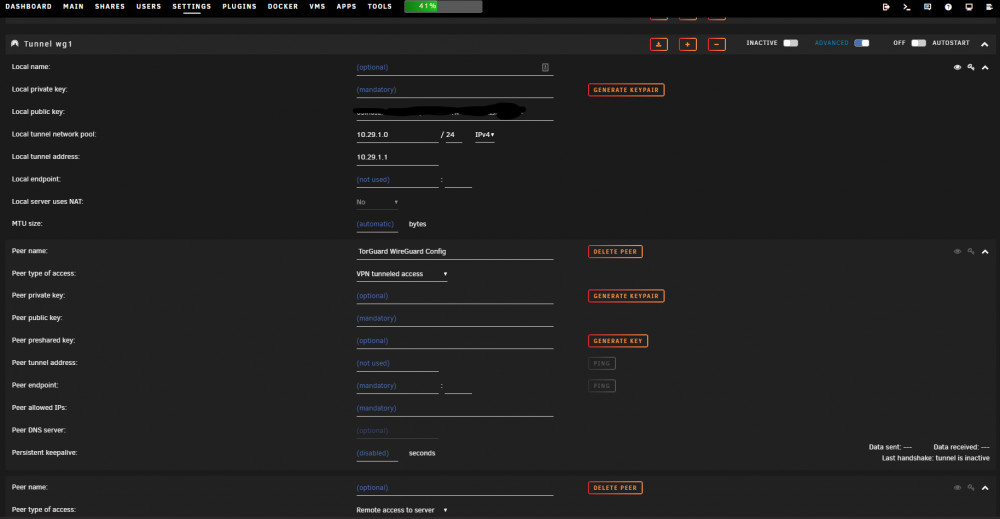Open Local server uses NAT dropdown
The height and width of the screenshot is (519, 1000).
point(377,202)
